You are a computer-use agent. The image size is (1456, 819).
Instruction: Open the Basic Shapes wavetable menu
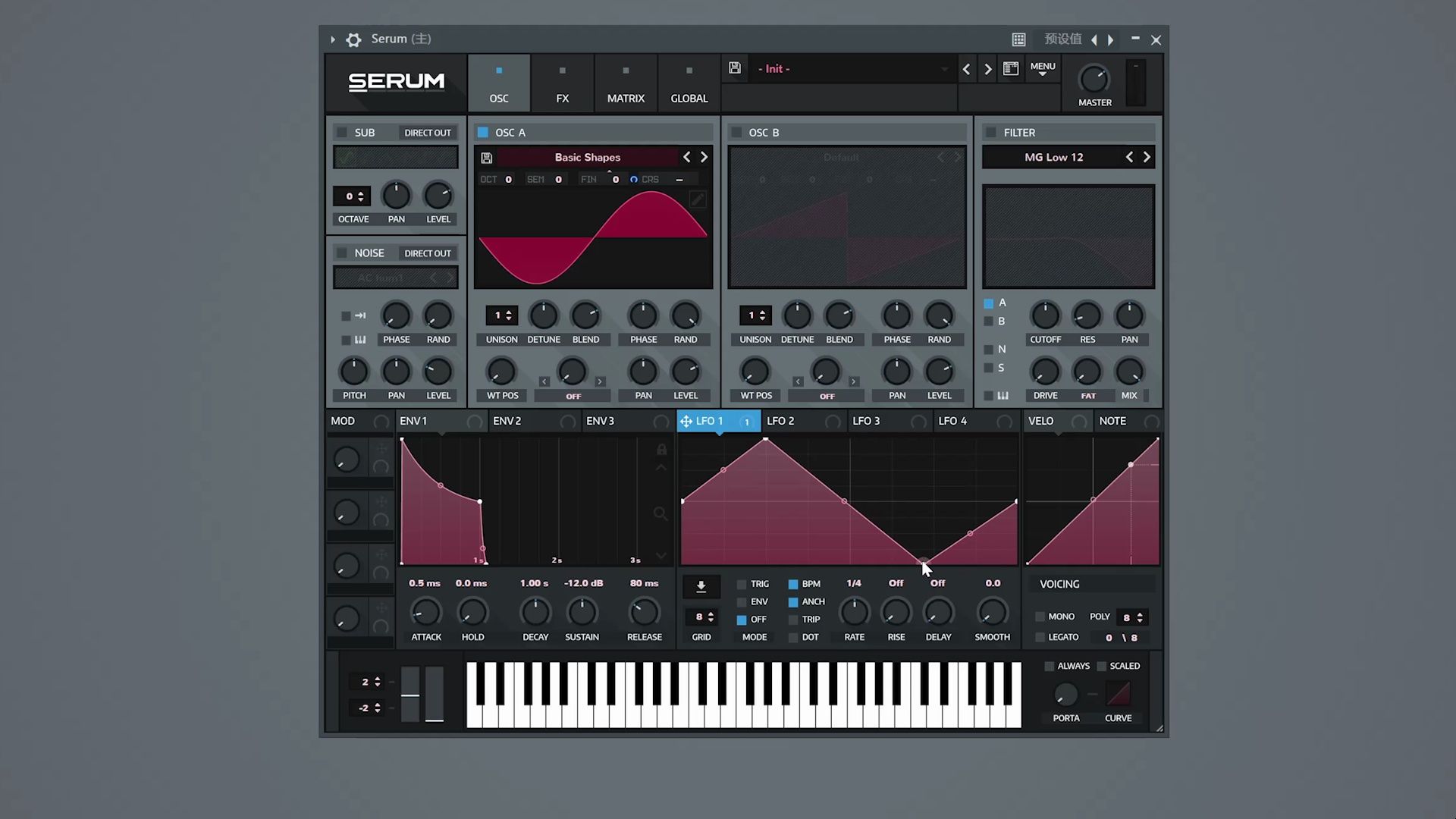[587, 157]
